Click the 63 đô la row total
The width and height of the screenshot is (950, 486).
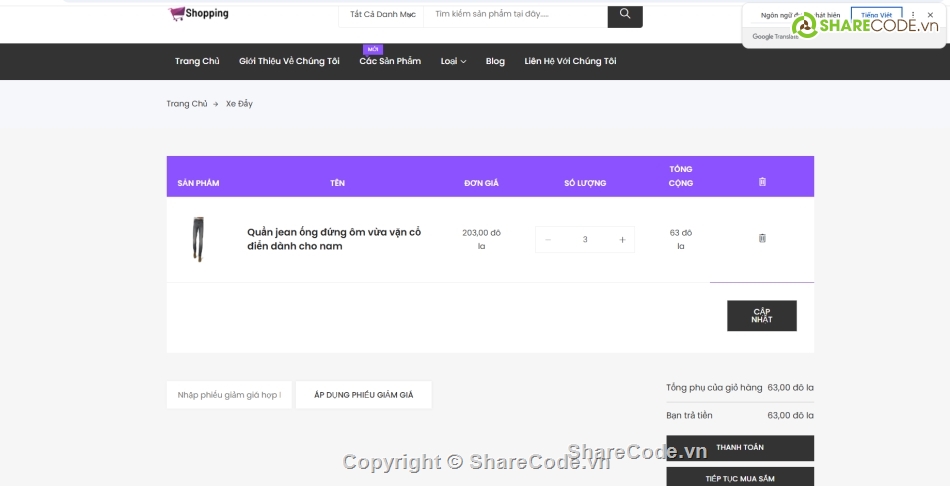[680, 239]
